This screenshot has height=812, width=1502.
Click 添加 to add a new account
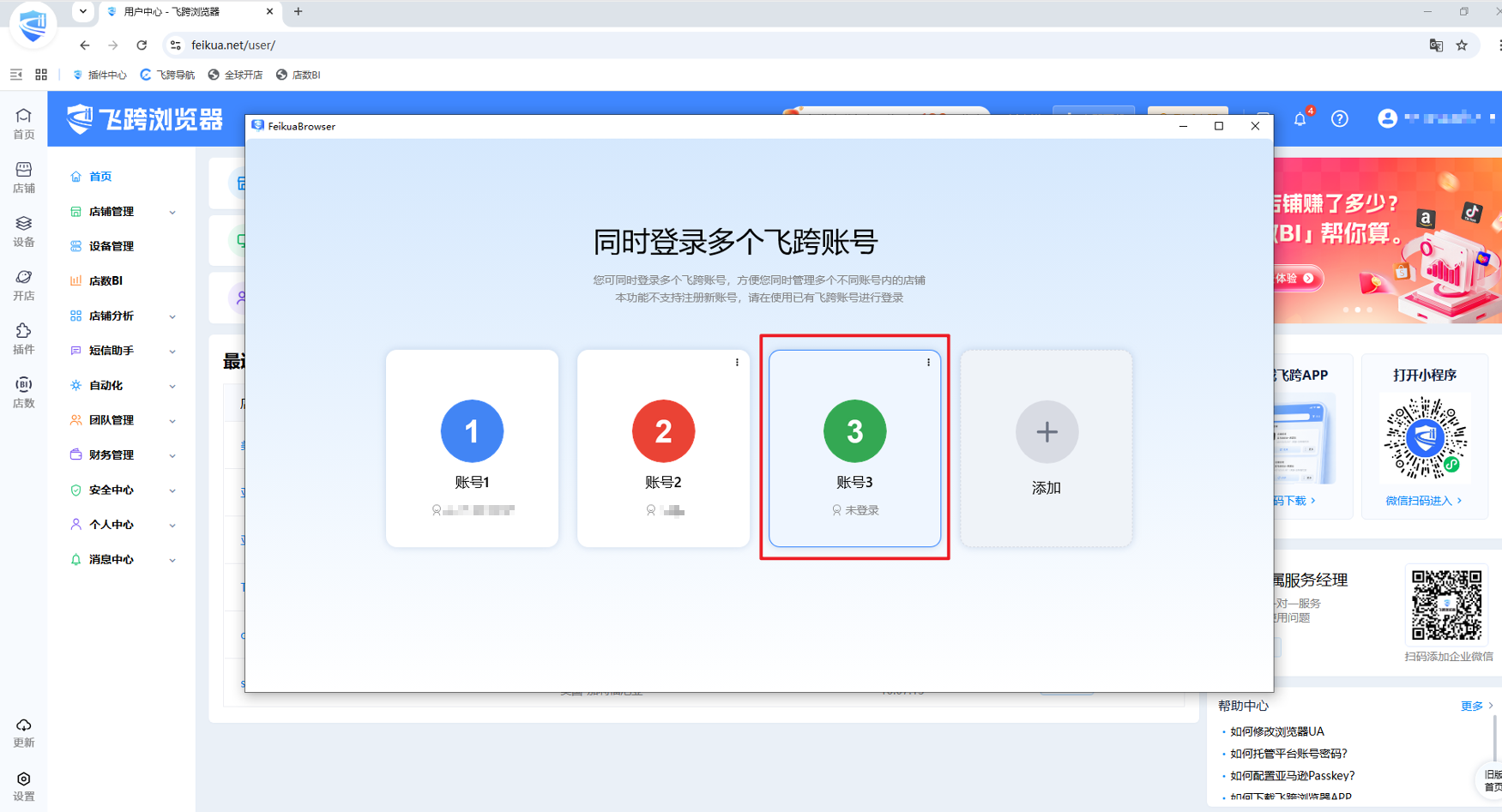[x=1046, y=448]
